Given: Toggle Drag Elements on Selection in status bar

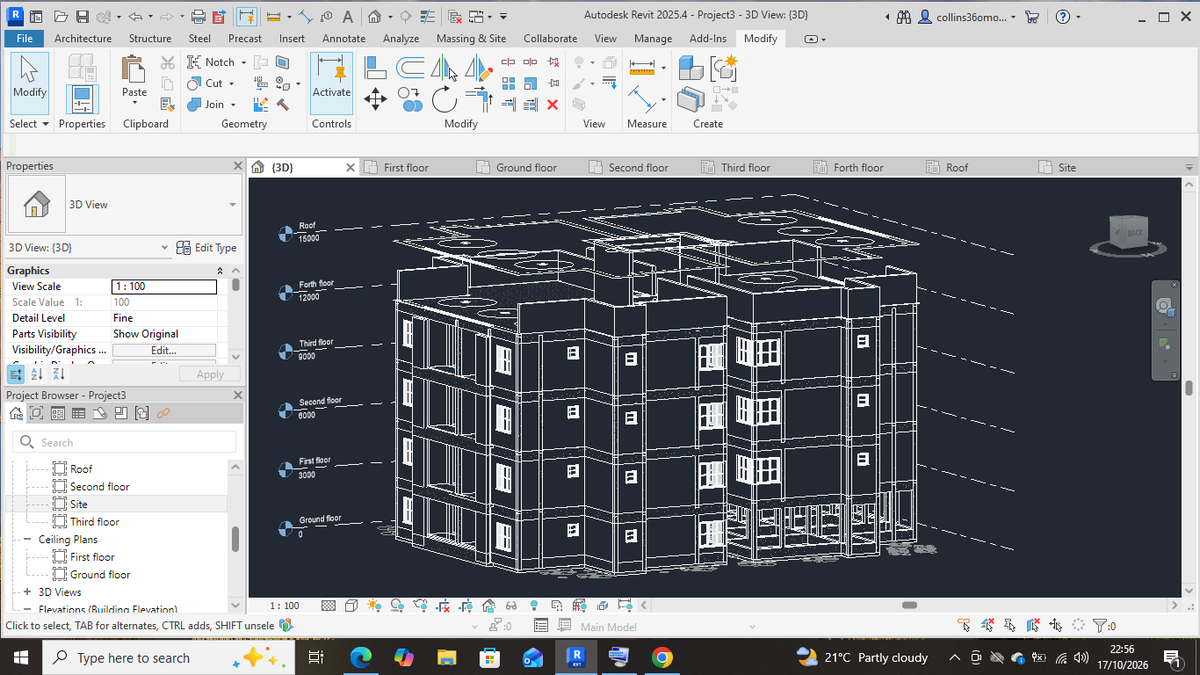Looking at the screenshot, I should coord(1054,627).
